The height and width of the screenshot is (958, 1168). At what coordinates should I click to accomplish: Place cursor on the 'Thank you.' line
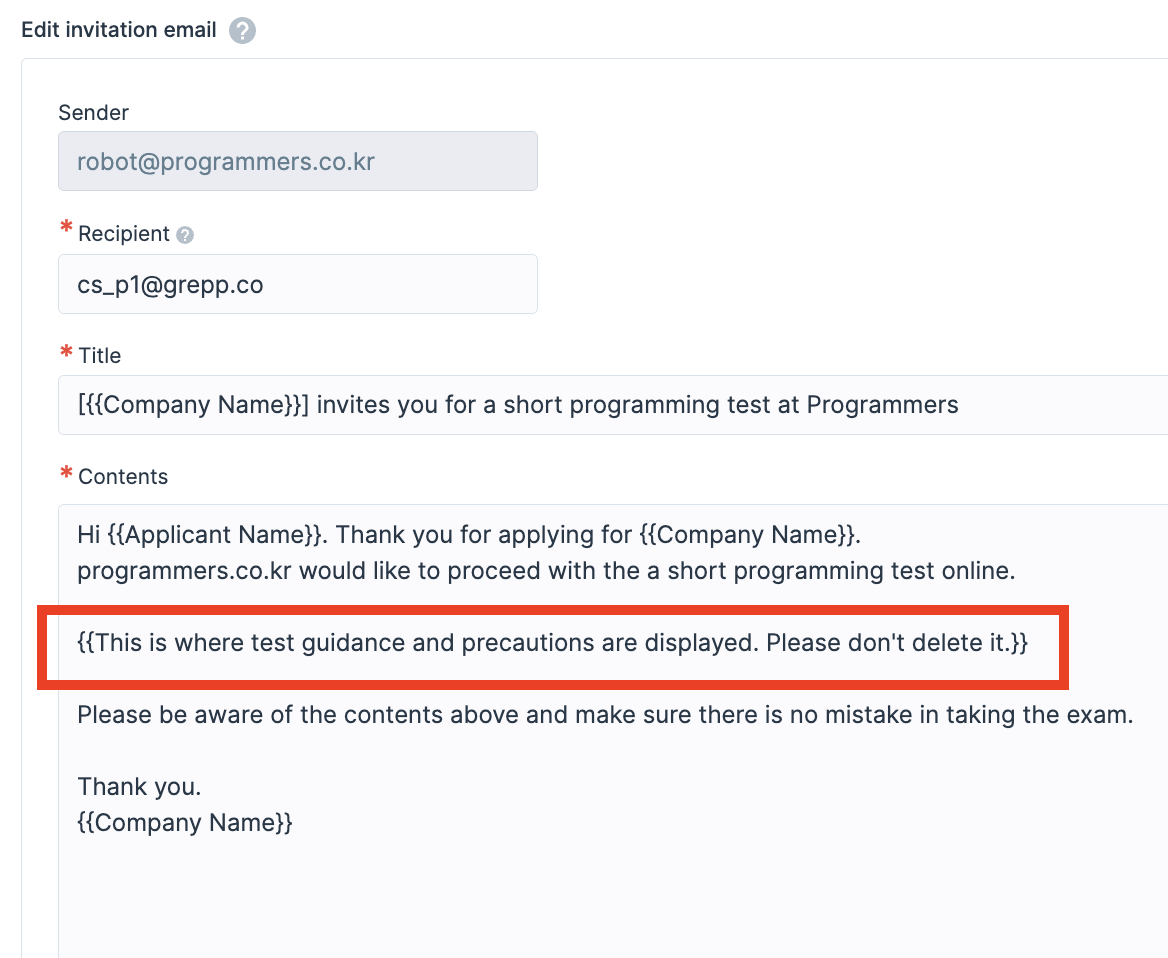pyautogui.click(x=139, y=787)
